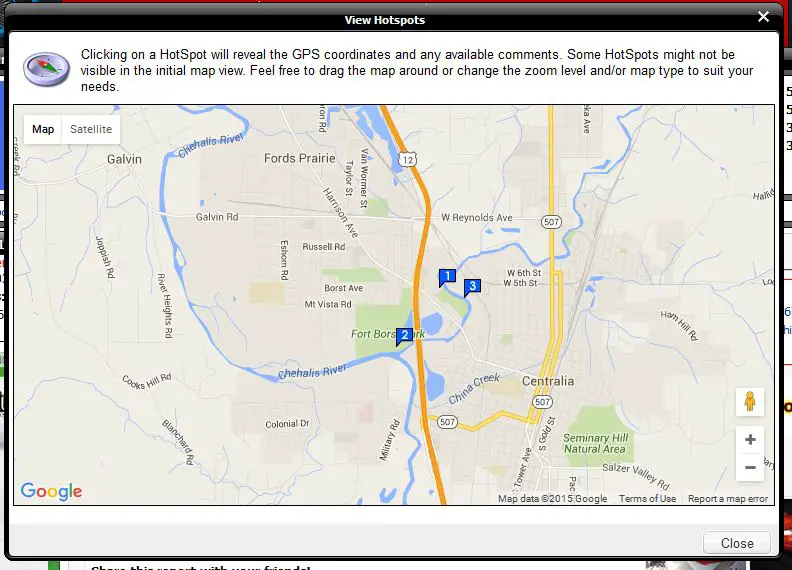The height and width of the screenshot is (570, 792).
Task: Open the Terms of Use link
Action: point(647,498)
